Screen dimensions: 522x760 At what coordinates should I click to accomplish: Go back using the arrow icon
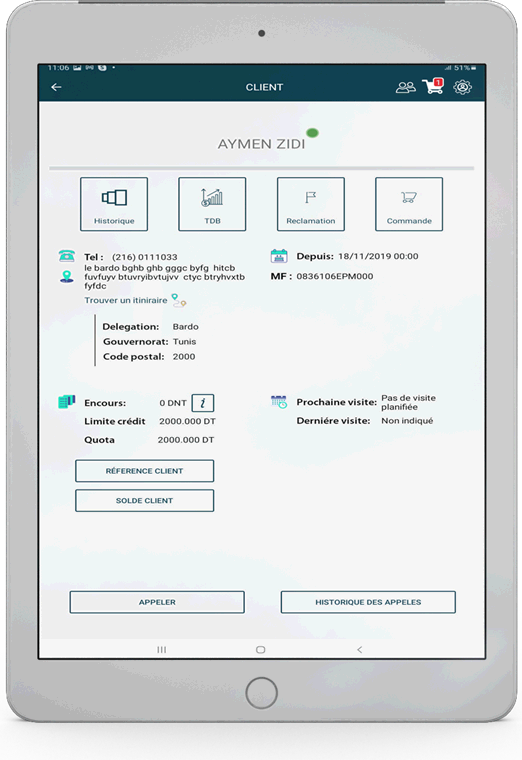click(x=56, y=87)
